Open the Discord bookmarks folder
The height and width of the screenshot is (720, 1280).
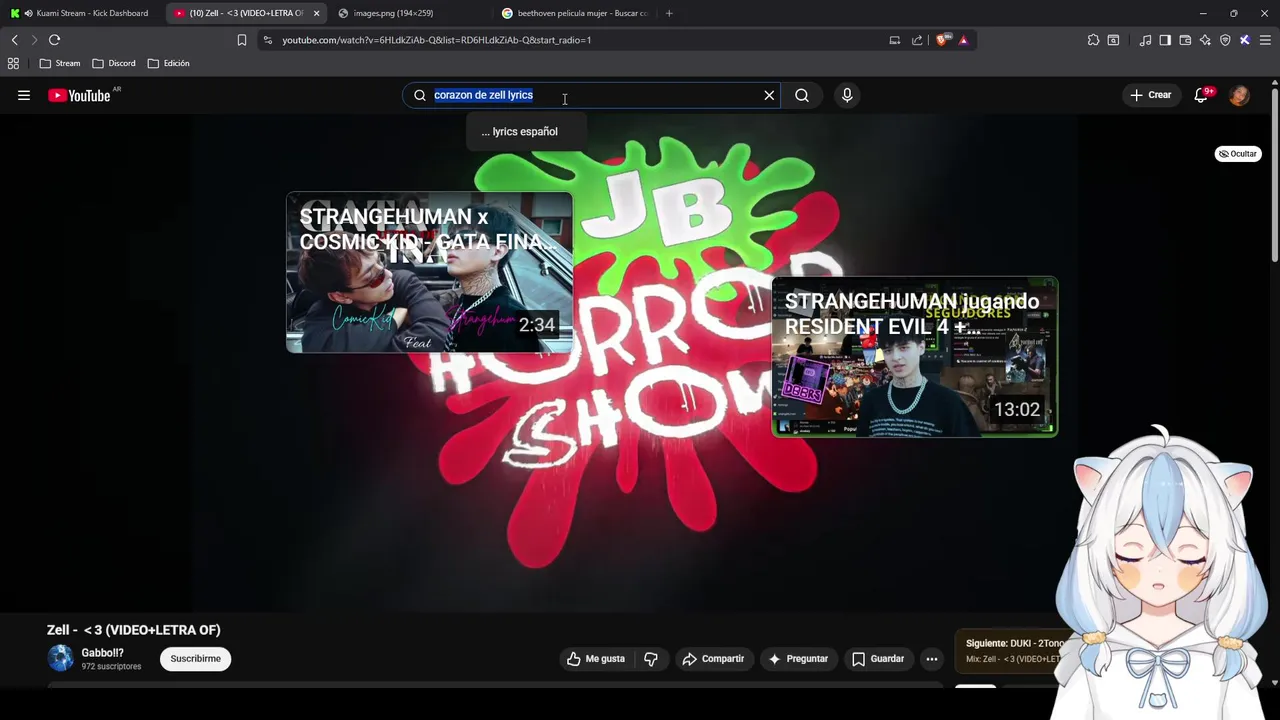point(114,63)
